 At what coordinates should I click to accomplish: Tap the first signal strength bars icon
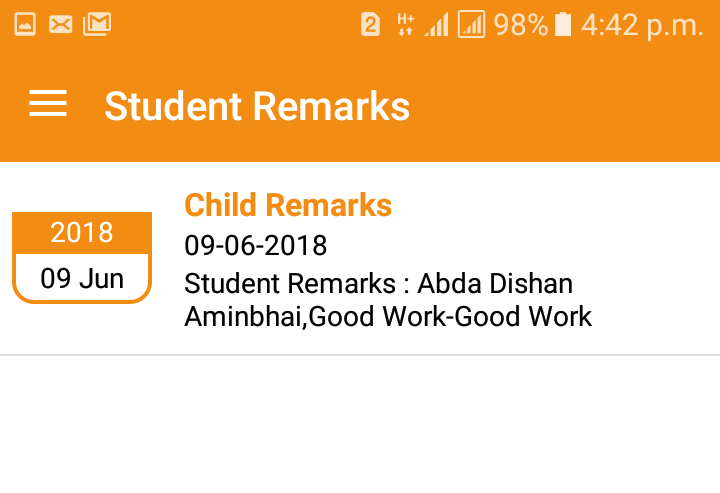tap(436, 25)
